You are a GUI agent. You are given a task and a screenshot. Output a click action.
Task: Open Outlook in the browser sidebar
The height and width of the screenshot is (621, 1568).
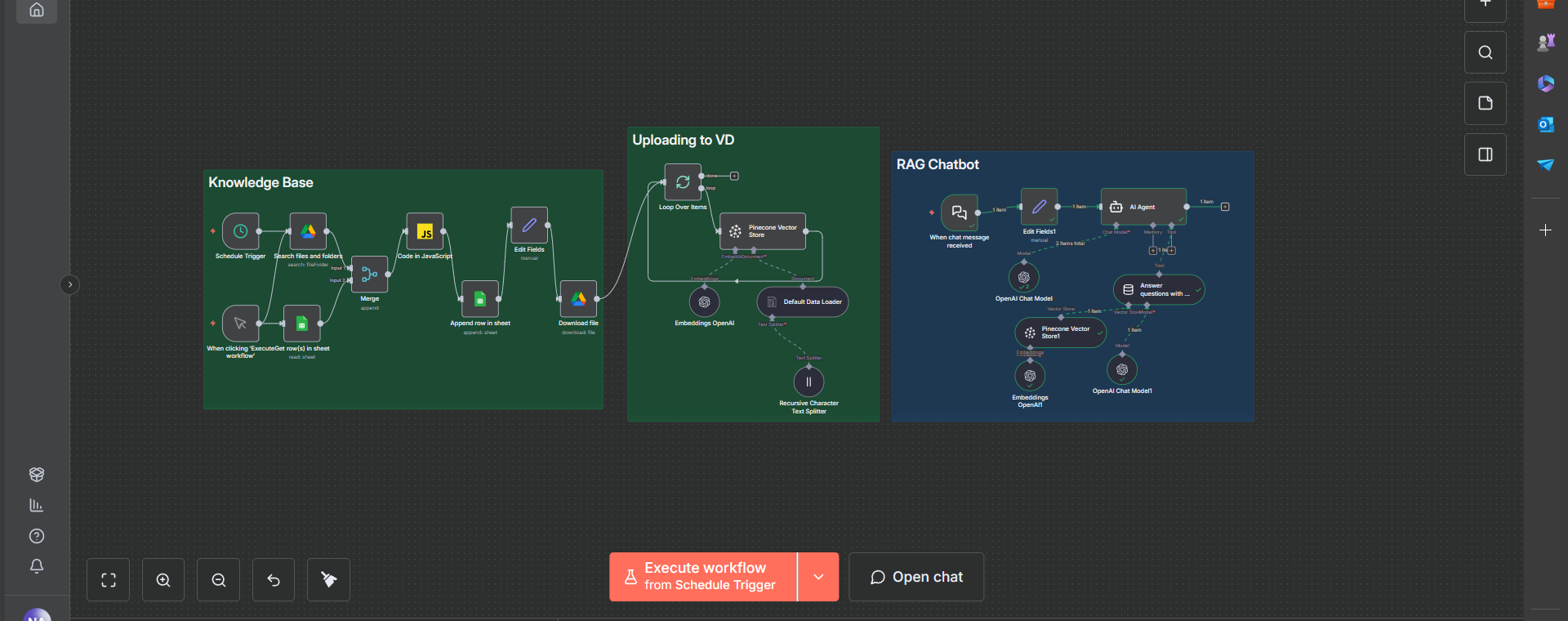click(1545, 124)
